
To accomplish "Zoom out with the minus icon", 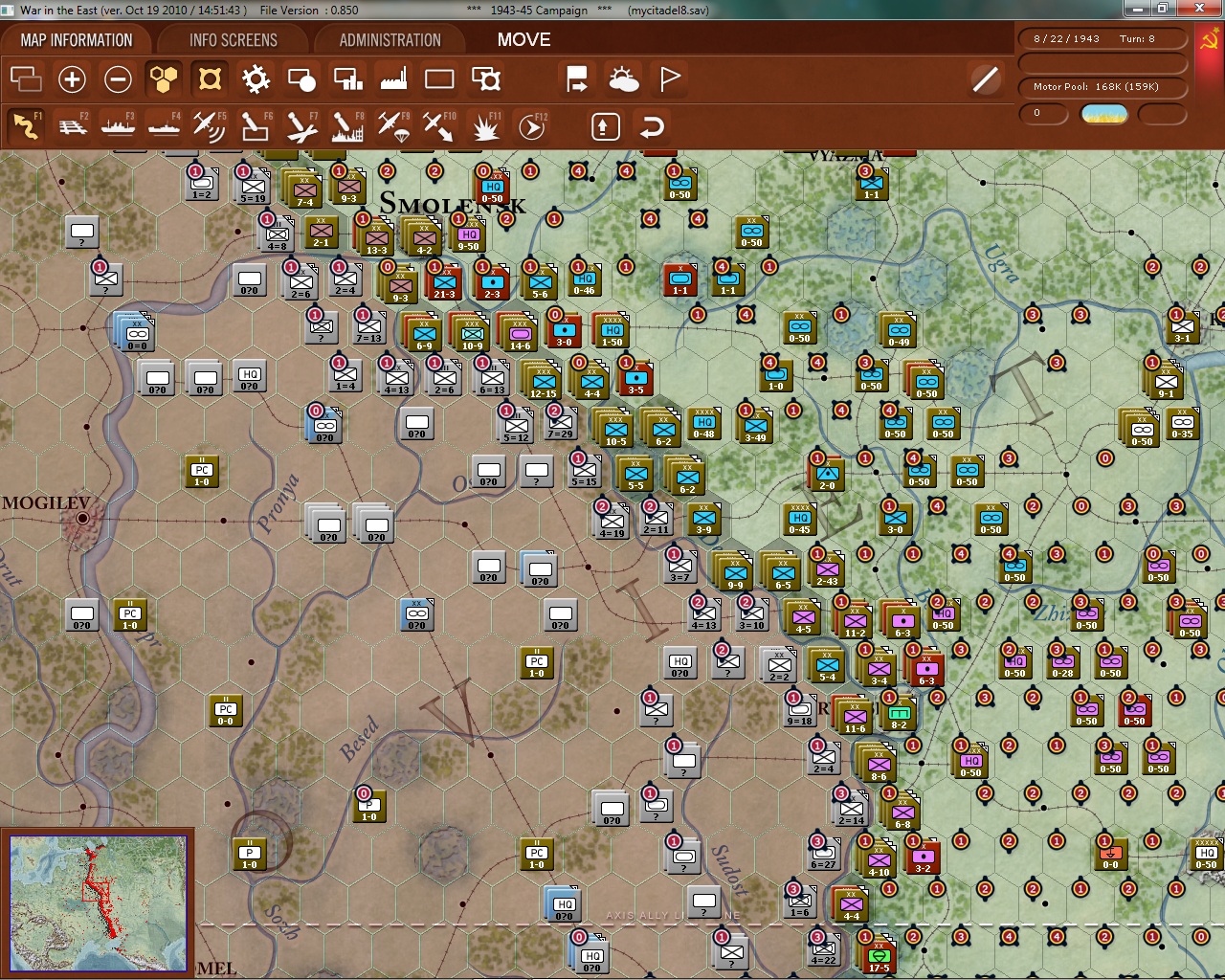I will click(x=118, y=78).
